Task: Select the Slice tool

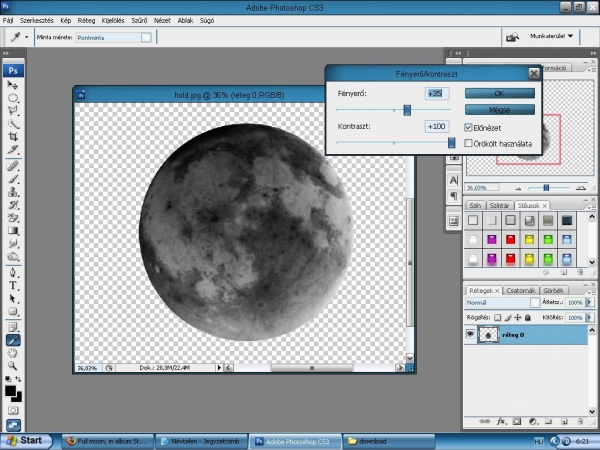Action: pos(13,150)
